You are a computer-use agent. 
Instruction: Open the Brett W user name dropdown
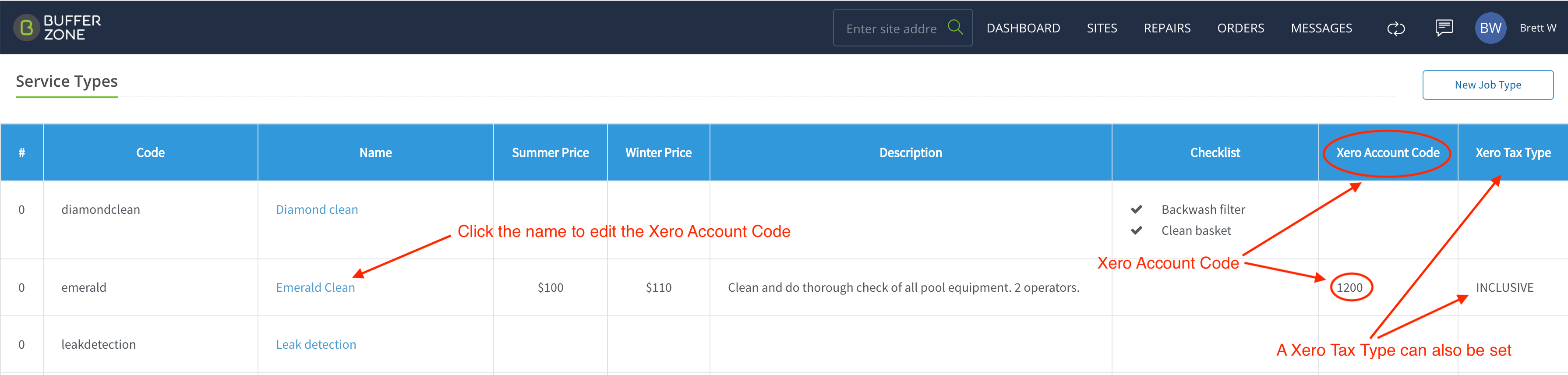[x=1538, y=28]
